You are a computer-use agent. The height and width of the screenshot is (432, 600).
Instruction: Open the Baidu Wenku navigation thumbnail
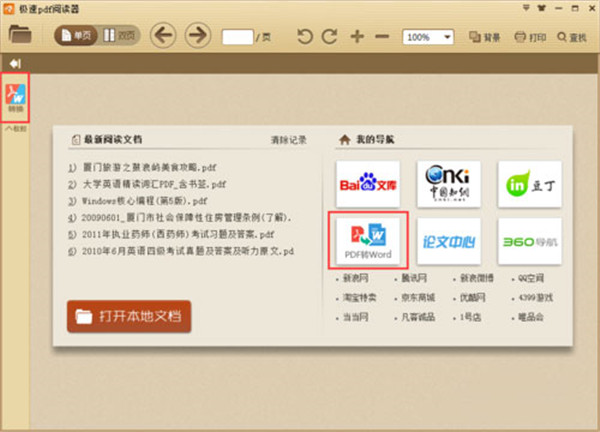tap(368, 183)
